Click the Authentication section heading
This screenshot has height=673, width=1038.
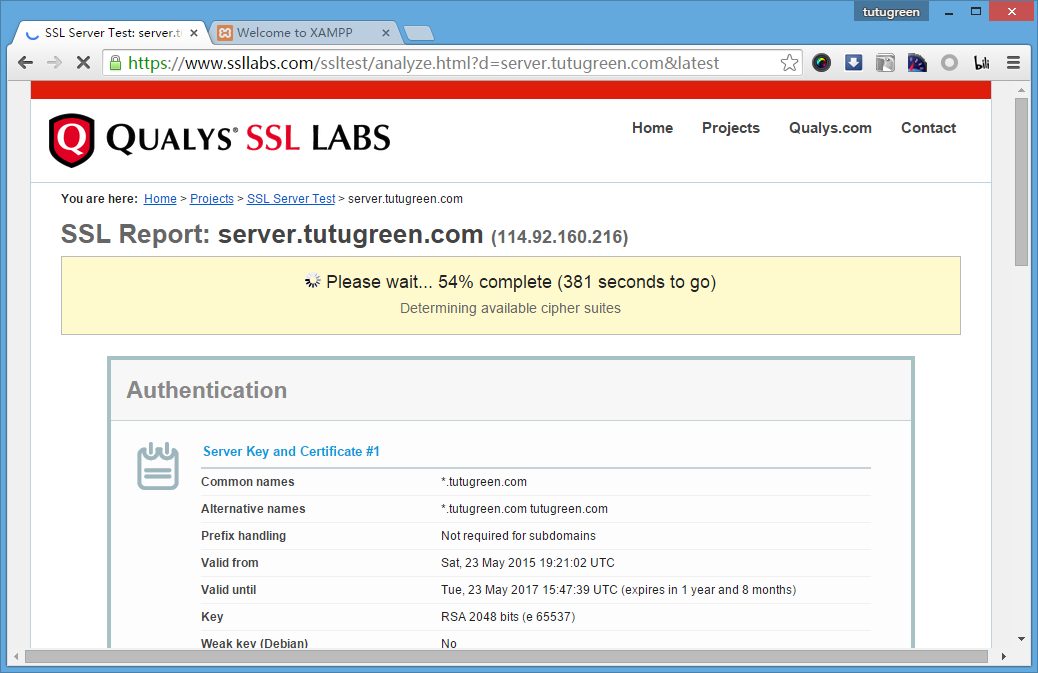pos(207,390)
